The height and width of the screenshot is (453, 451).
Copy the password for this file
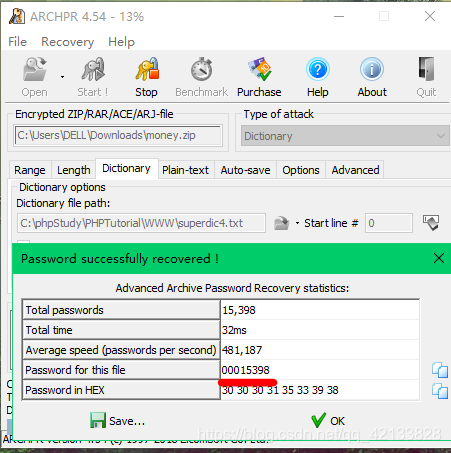[x=440, y=370]
